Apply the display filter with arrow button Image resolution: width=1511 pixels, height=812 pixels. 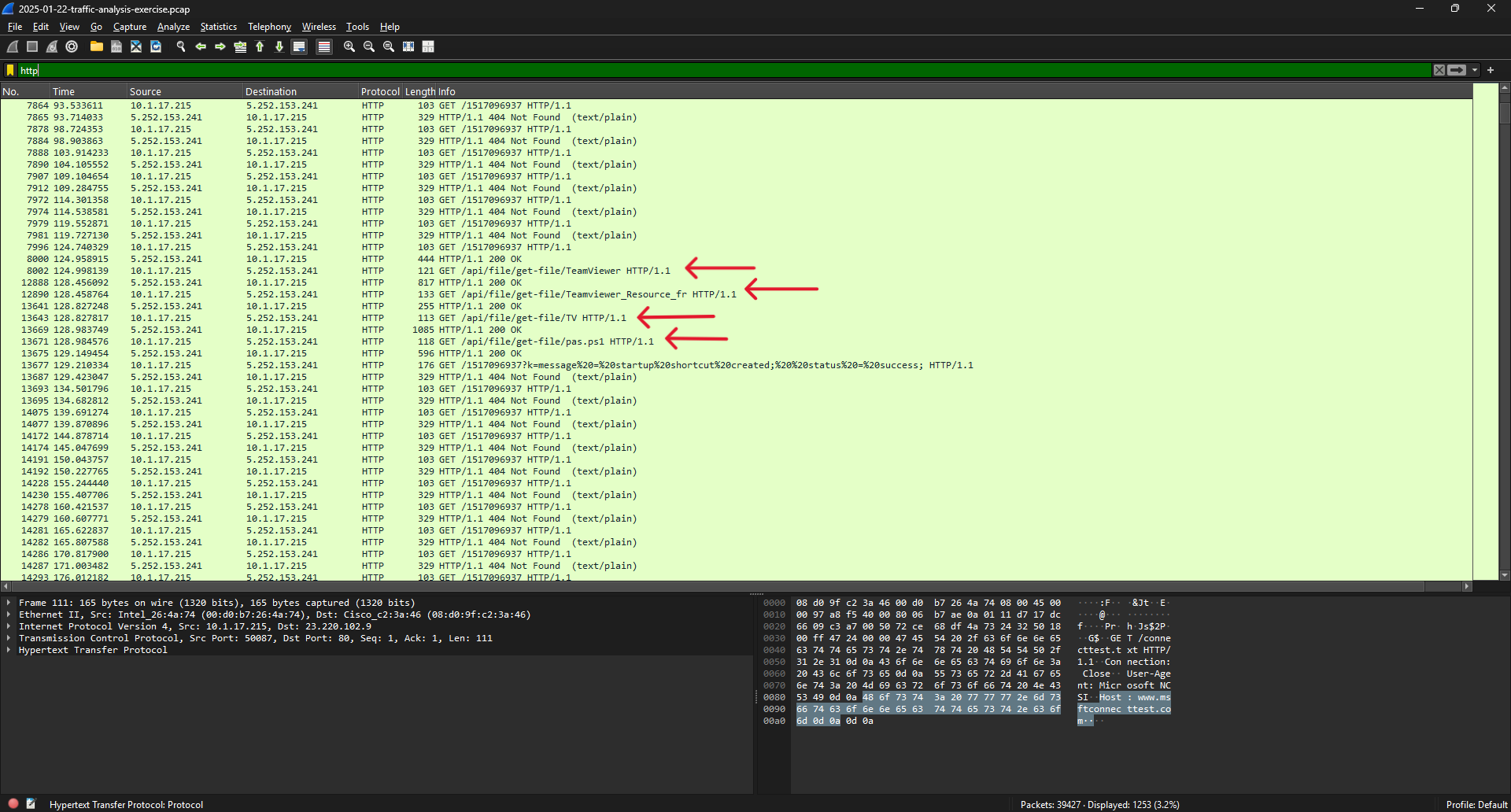(1457, 70)
